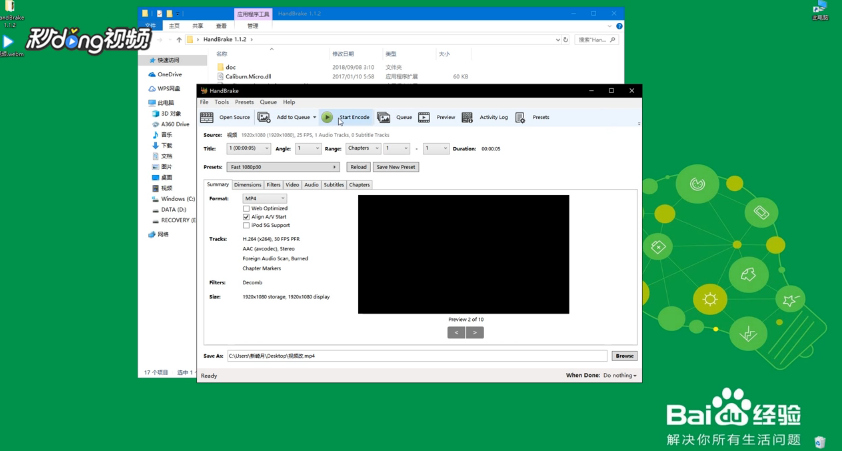
Task: Click the green Start Encode play icon
Action: pyautogui.click(x=327, y=117)
